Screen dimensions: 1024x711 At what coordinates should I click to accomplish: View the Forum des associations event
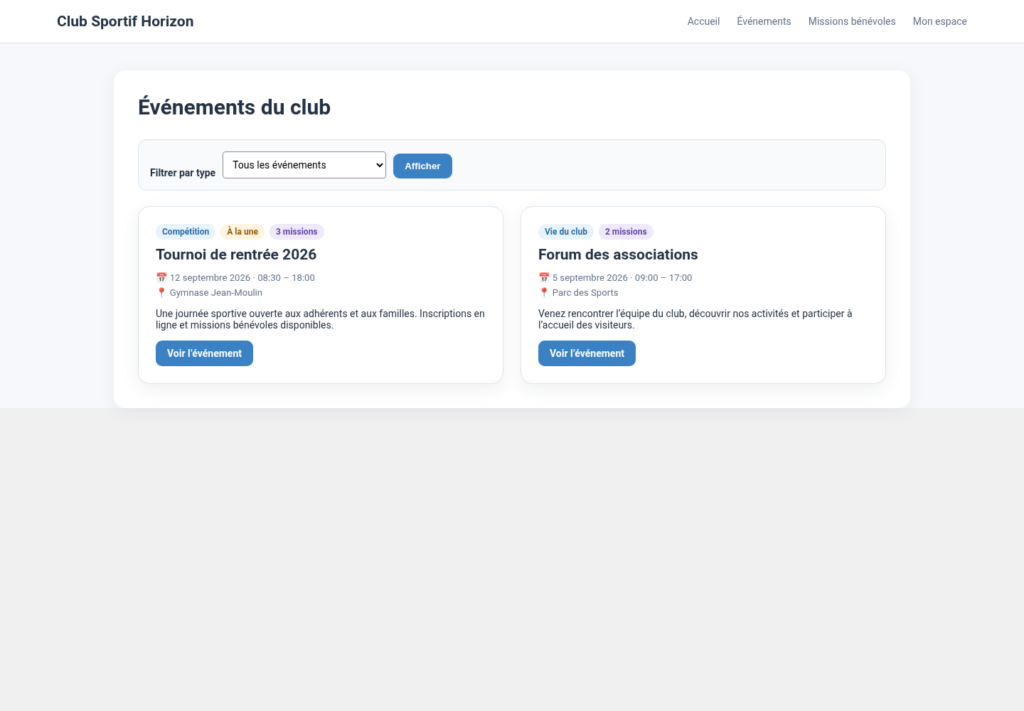coord(586,353)
